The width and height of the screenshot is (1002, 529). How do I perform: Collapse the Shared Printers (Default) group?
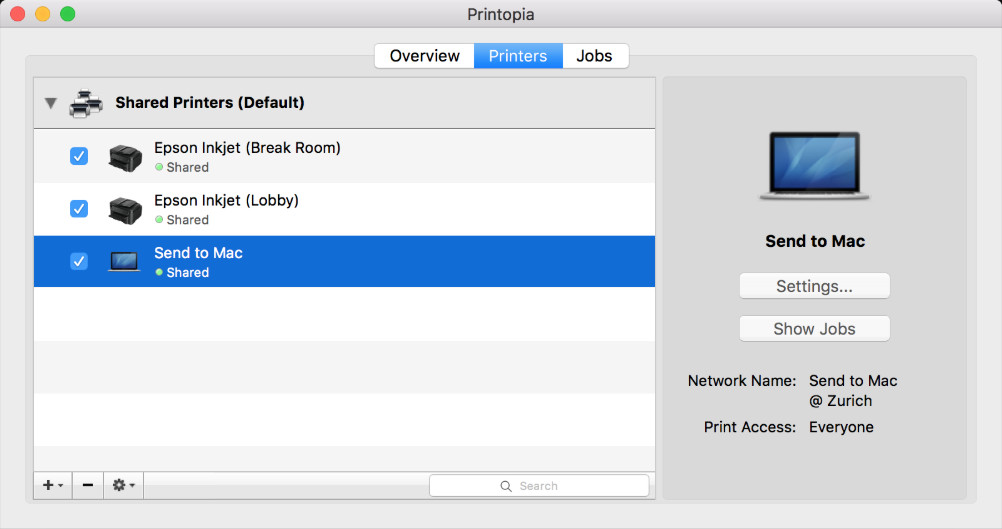[x=51, y=103]
